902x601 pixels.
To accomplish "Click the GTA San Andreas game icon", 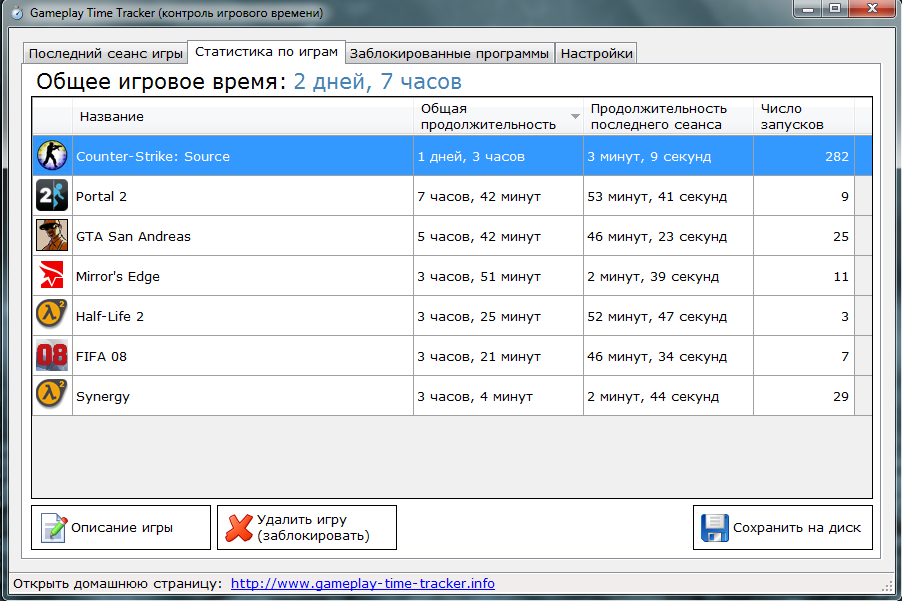I will [52, 235].
